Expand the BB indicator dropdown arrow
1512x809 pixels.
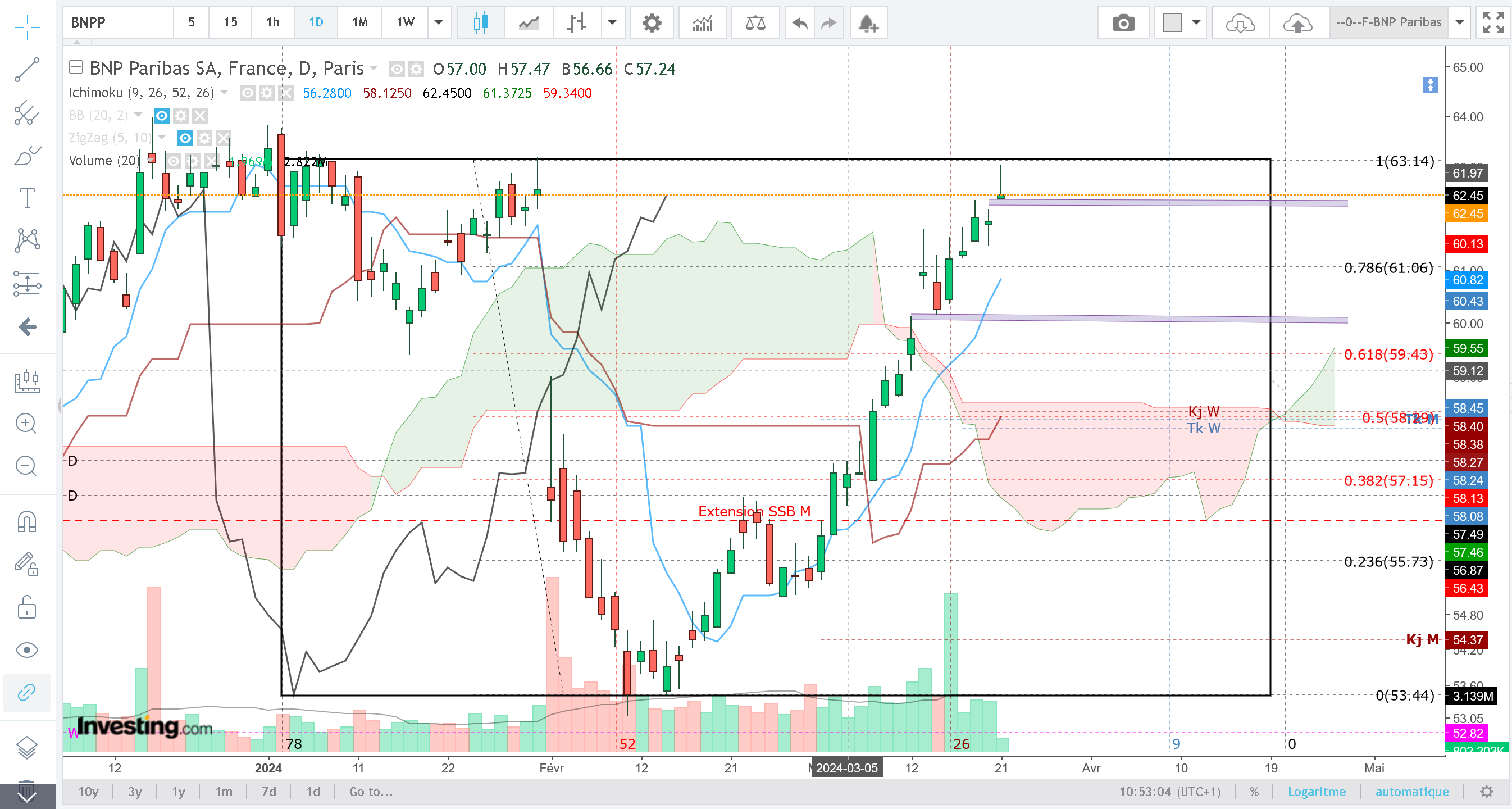click(138, 115)
